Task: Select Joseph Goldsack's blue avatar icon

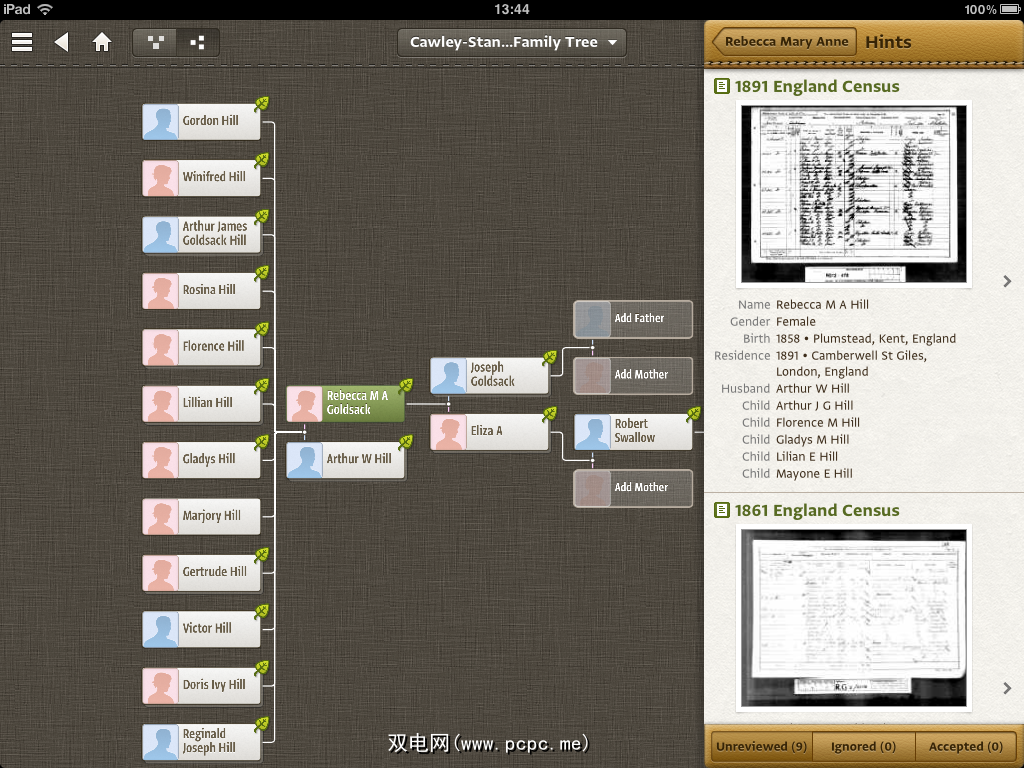Action: pos(449,375)
